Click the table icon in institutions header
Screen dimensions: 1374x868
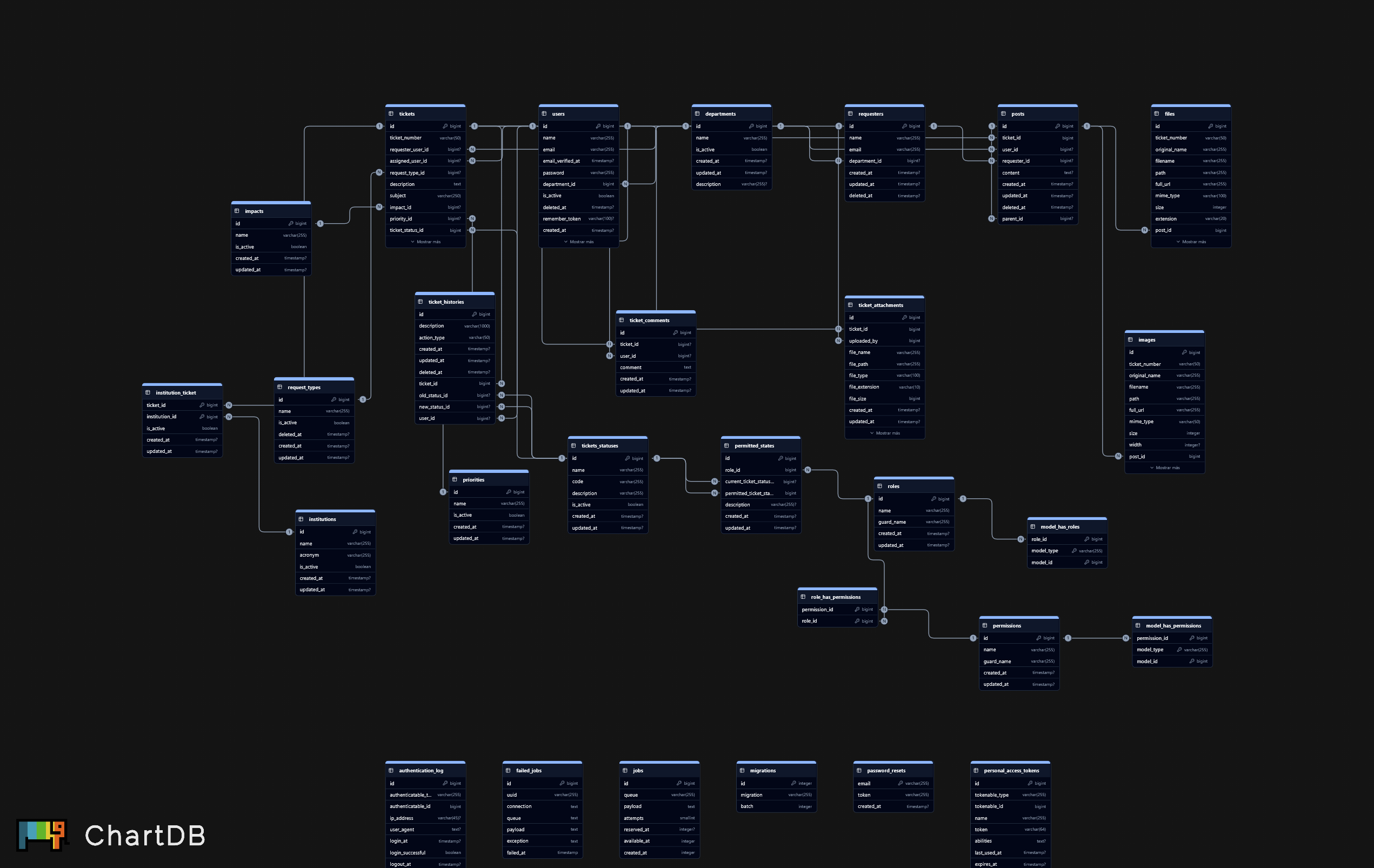tap(301, 519)
